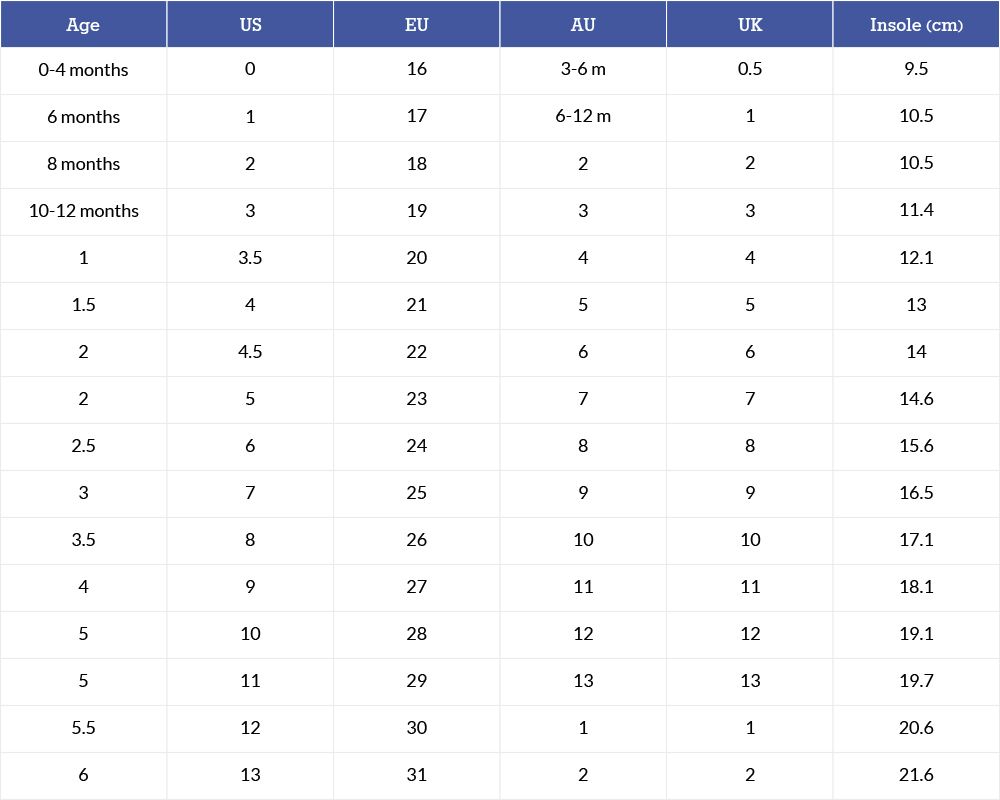This screenshot has width=1000, height=800.
Task: Select the UK size 0.5 cell
Action: [x=749, y=70]
